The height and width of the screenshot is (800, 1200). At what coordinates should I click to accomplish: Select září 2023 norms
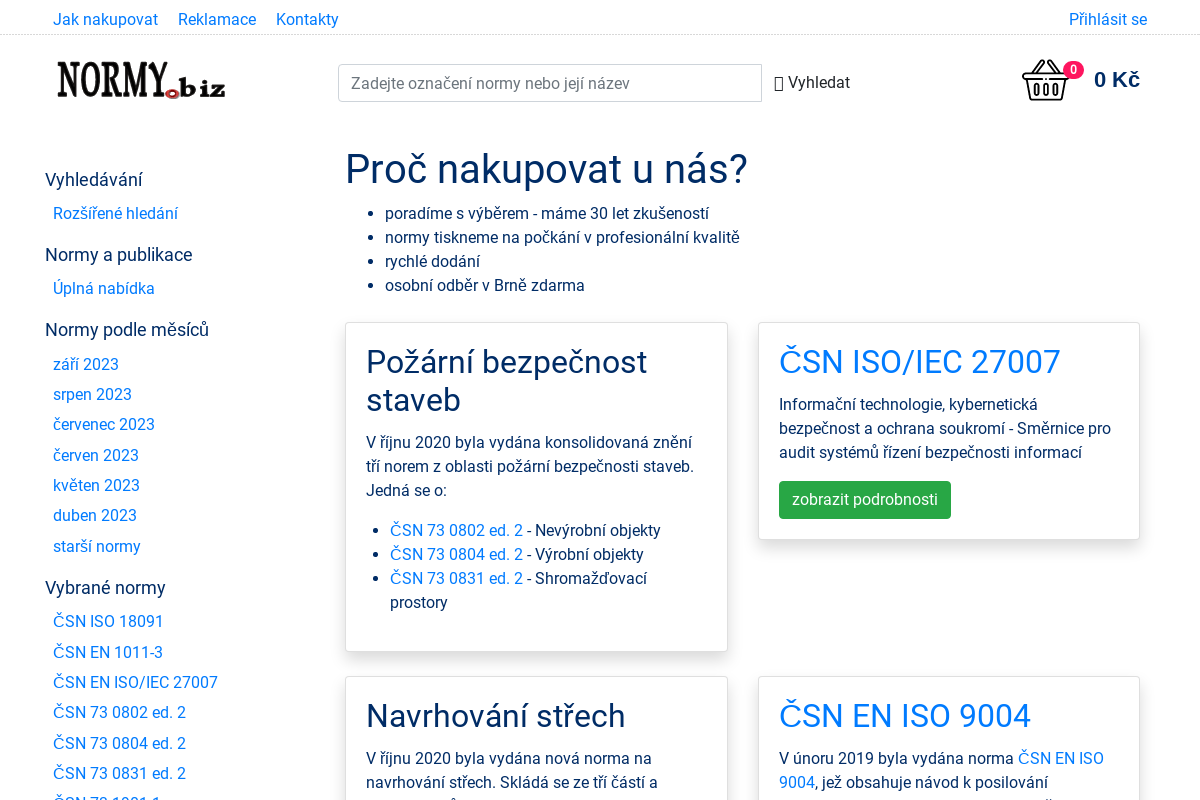(x=85, y=364)
